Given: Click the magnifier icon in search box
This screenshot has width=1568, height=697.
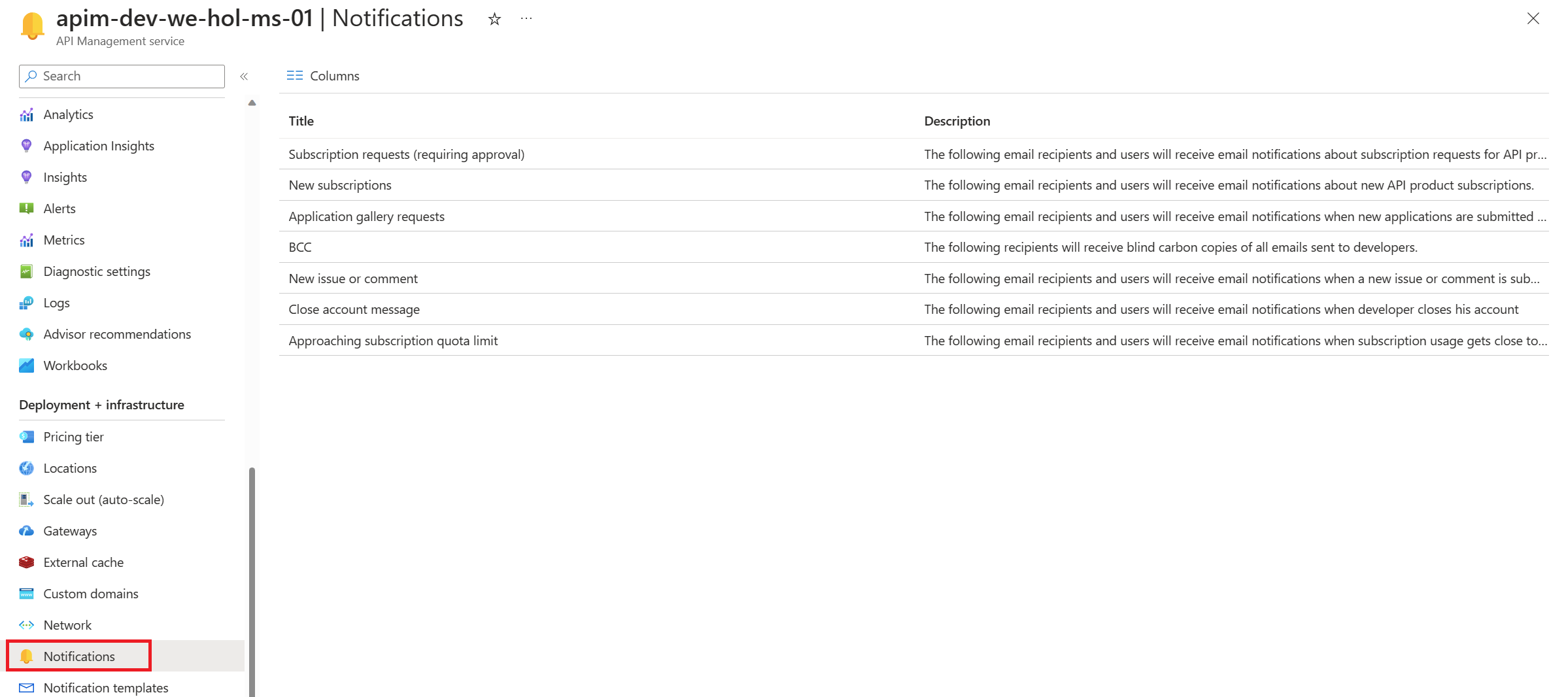Looking at the screenshot, I should pos(31,76).
